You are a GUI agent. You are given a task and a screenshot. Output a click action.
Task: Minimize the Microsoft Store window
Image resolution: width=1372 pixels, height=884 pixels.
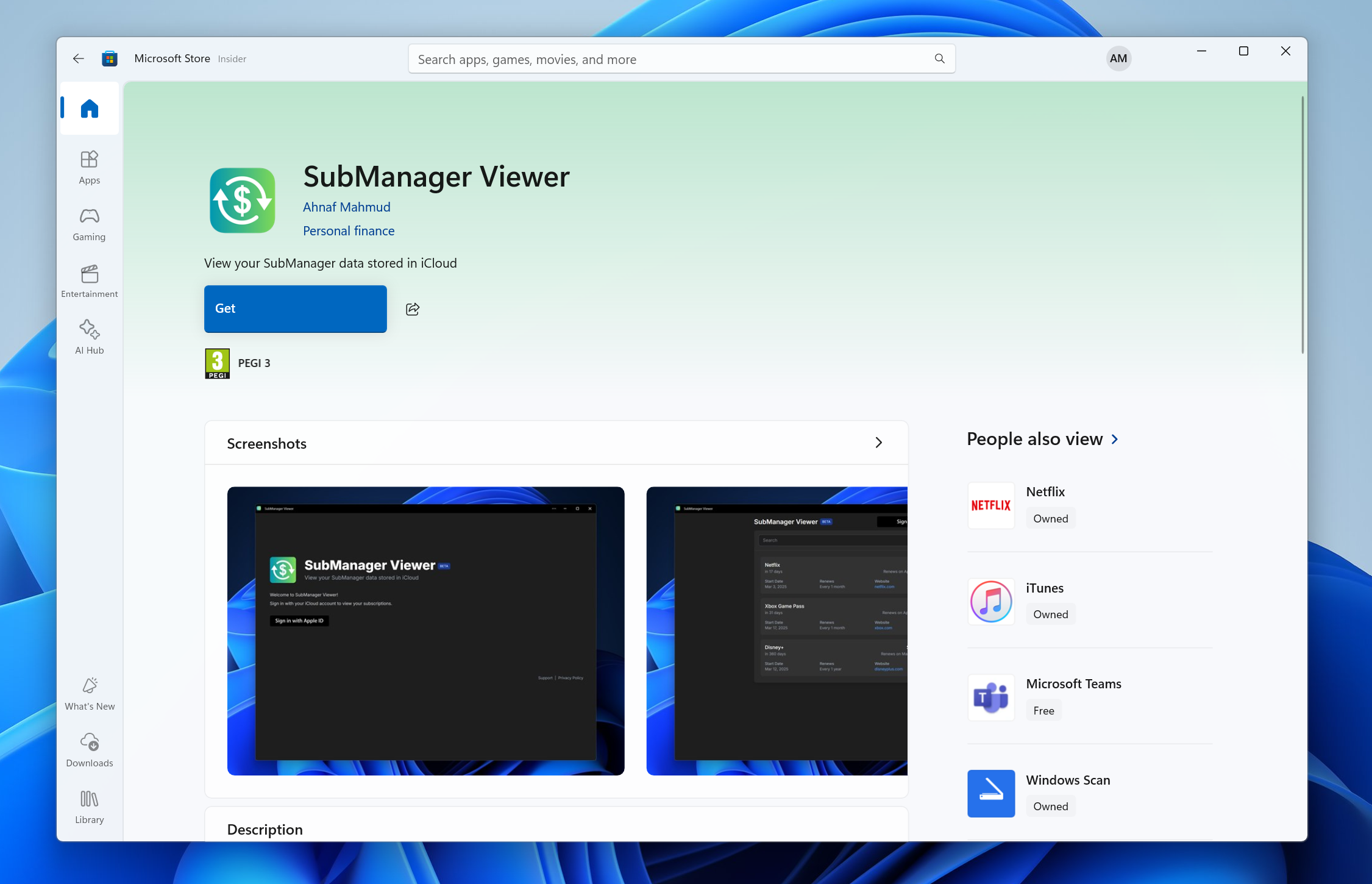(x=1201, y=51)
